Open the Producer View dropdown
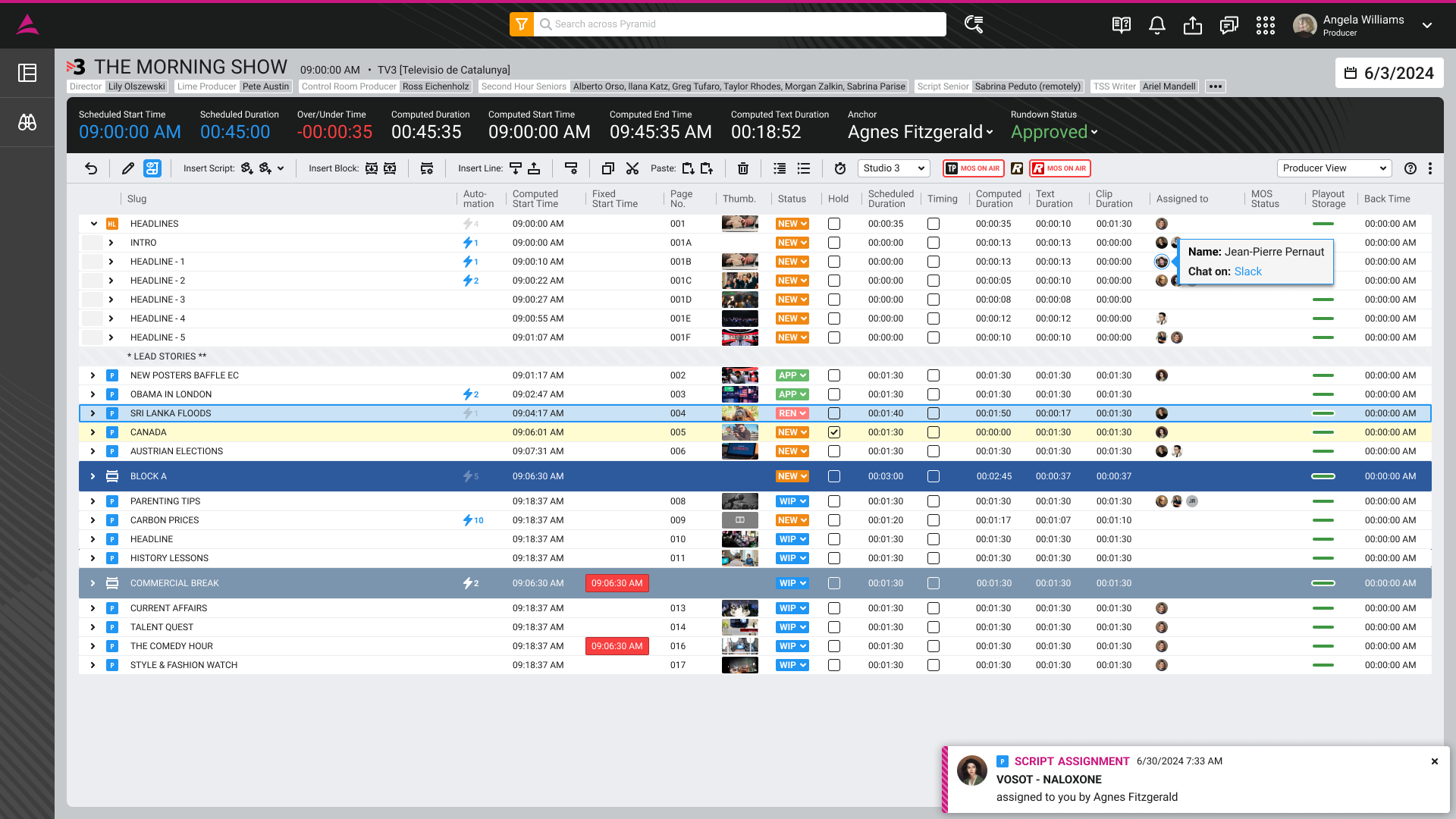Viewport: 1456px width, 819px height. tap(1334, 168)
